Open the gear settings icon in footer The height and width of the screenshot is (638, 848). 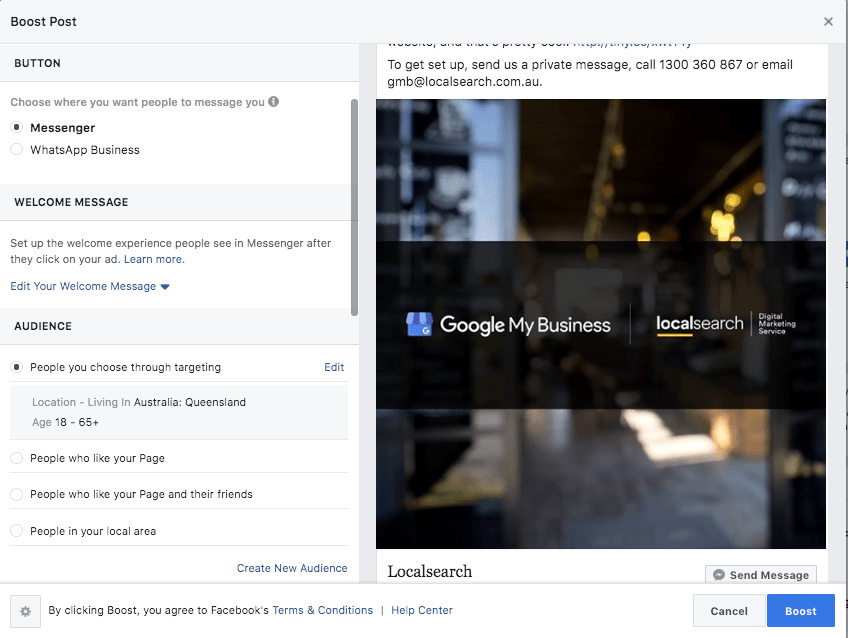(x=25, y=612)
